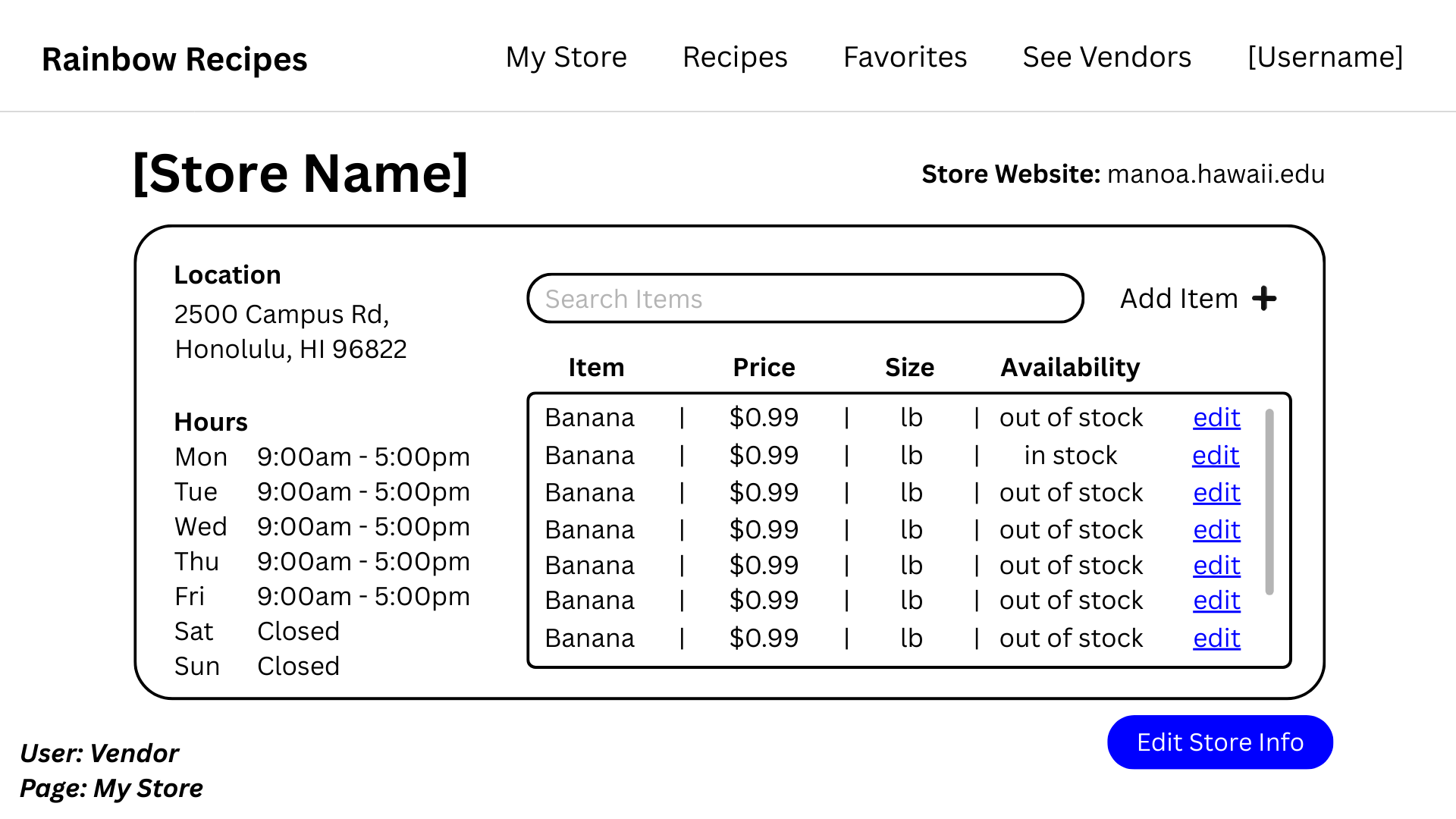Viewport: 1456px width, 819px height.
Task: Edit the last Banana row
Action: pyautogui.click(x=1216, y=639)
